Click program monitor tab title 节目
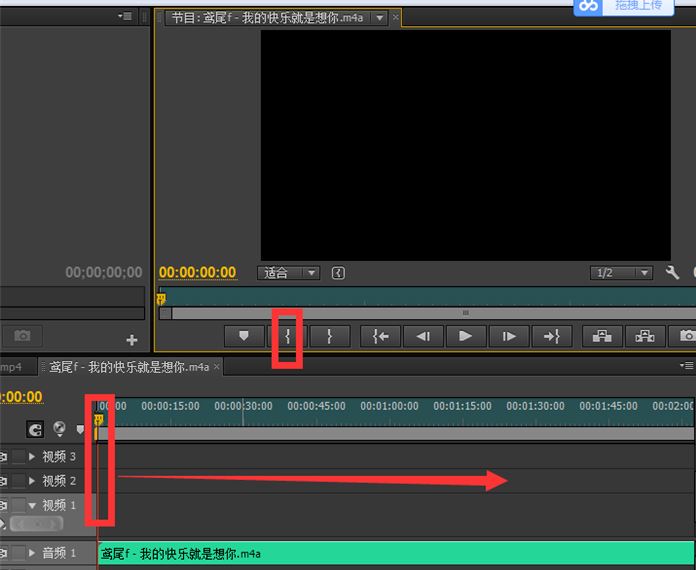Viewport: 696px width, 570px height. coord(268,18)
